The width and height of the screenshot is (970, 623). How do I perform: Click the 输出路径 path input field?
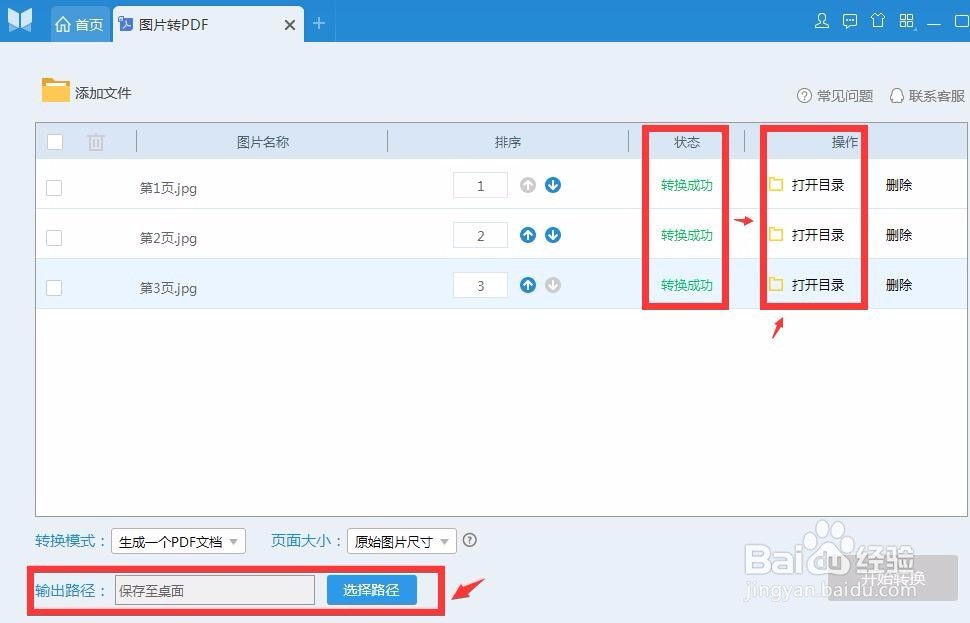213,590
